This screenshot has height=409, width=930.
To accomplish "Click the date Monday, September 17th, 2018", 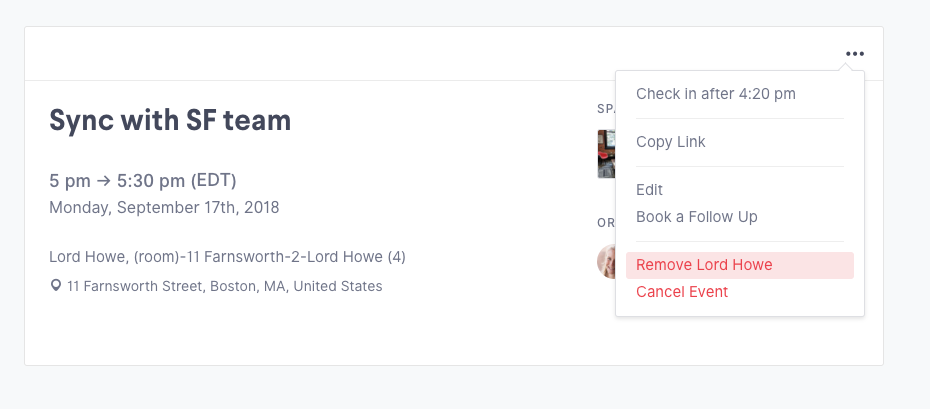I will point(164,208).
